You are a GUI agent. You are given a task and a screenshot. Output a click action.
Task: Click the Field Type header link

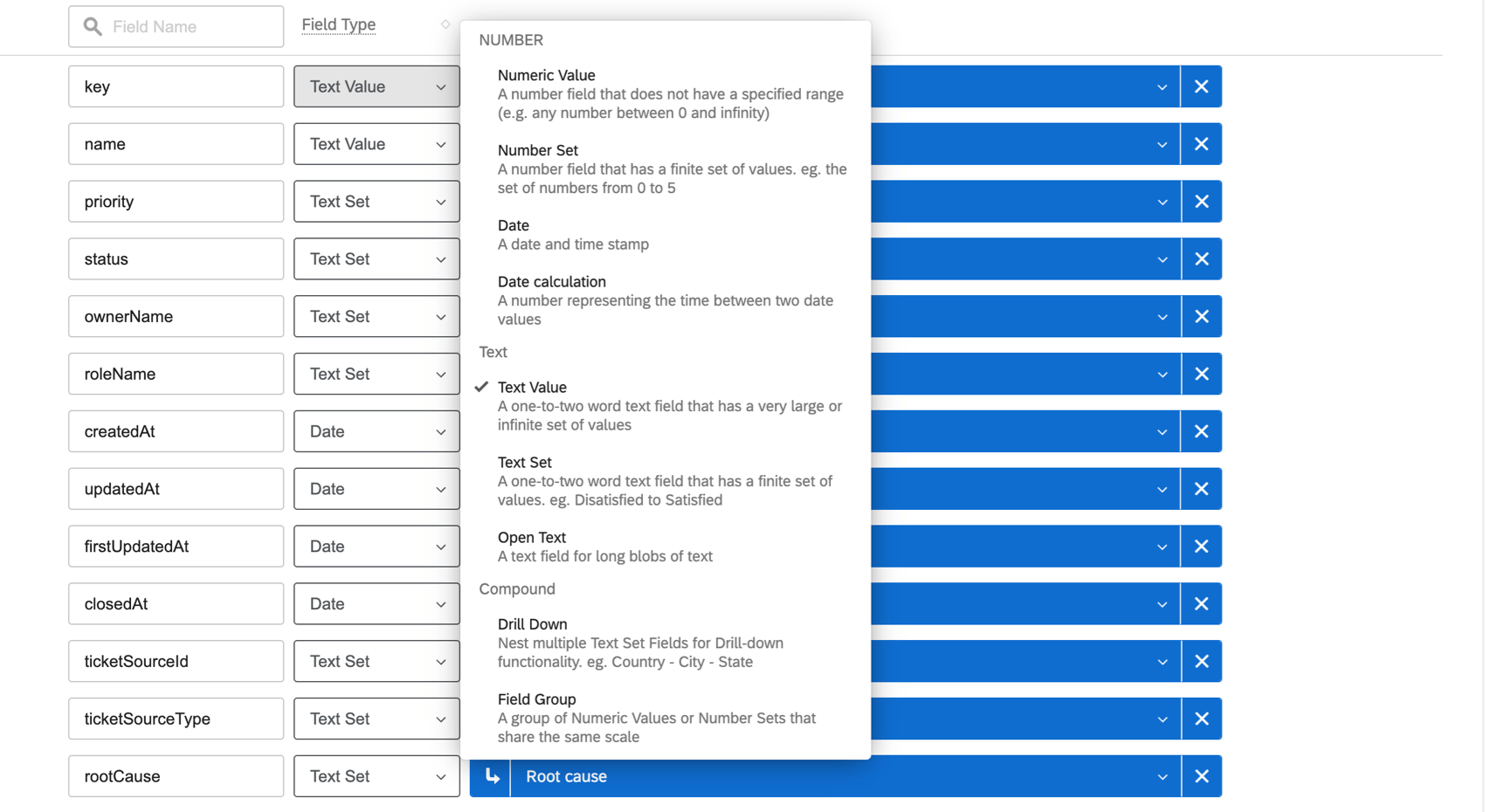click(x=338, y=24)
